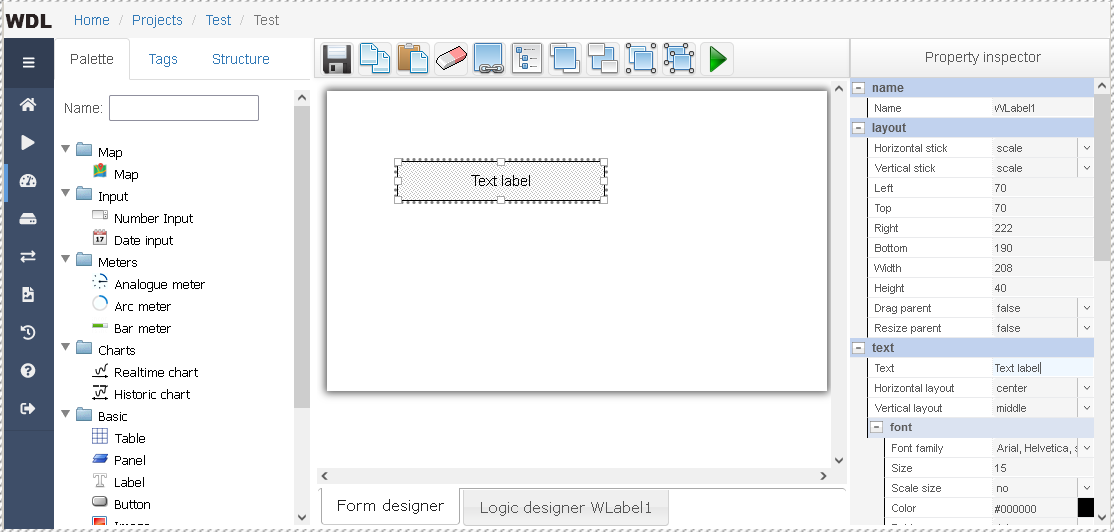Open Font family dropdown
Viewport: 1114px width, 532px height.
[x=1086, y=447]
